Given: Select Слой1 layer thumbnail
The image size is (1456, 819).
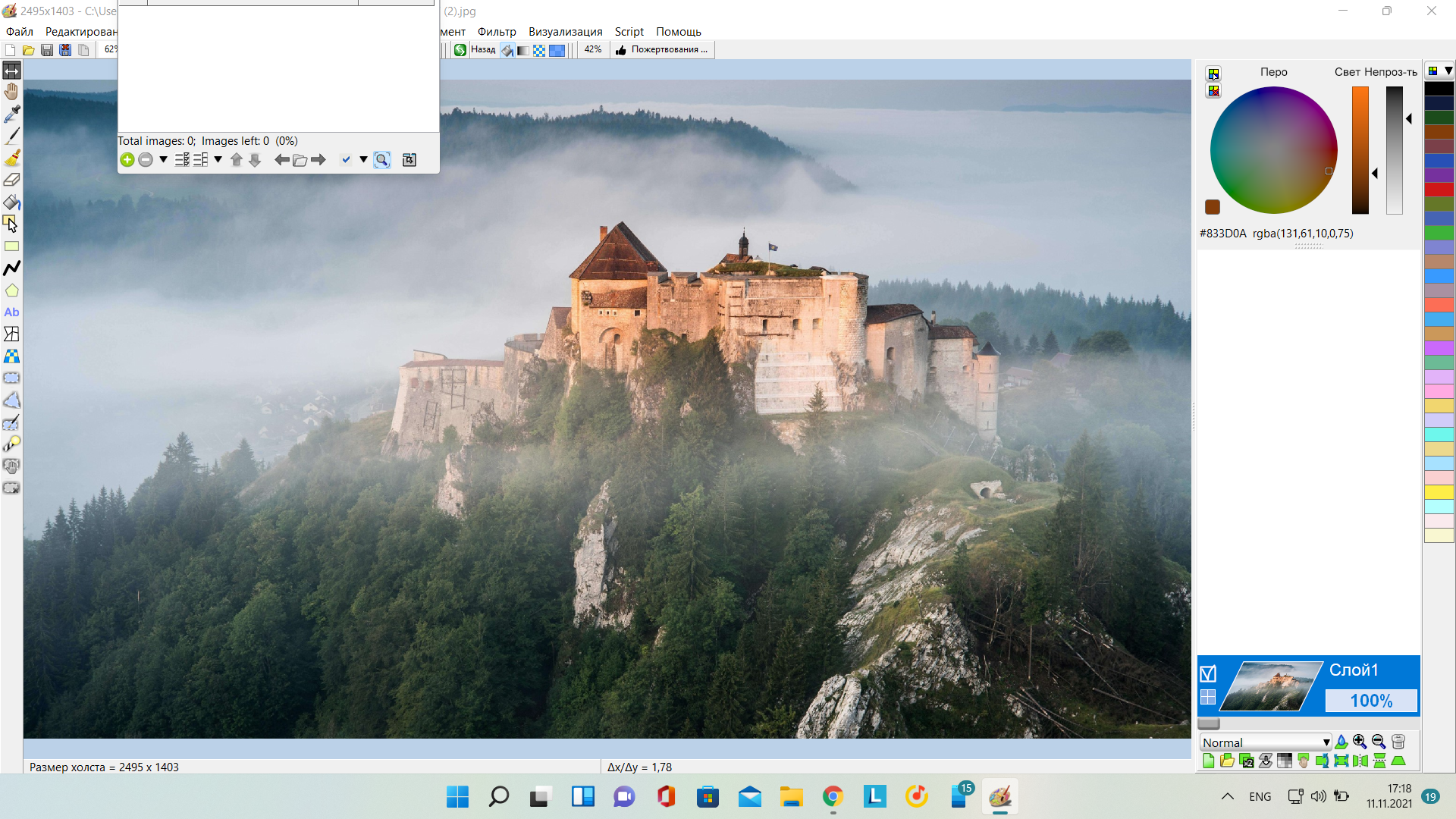Looking at the screenshot, I should click(1270, 686).
